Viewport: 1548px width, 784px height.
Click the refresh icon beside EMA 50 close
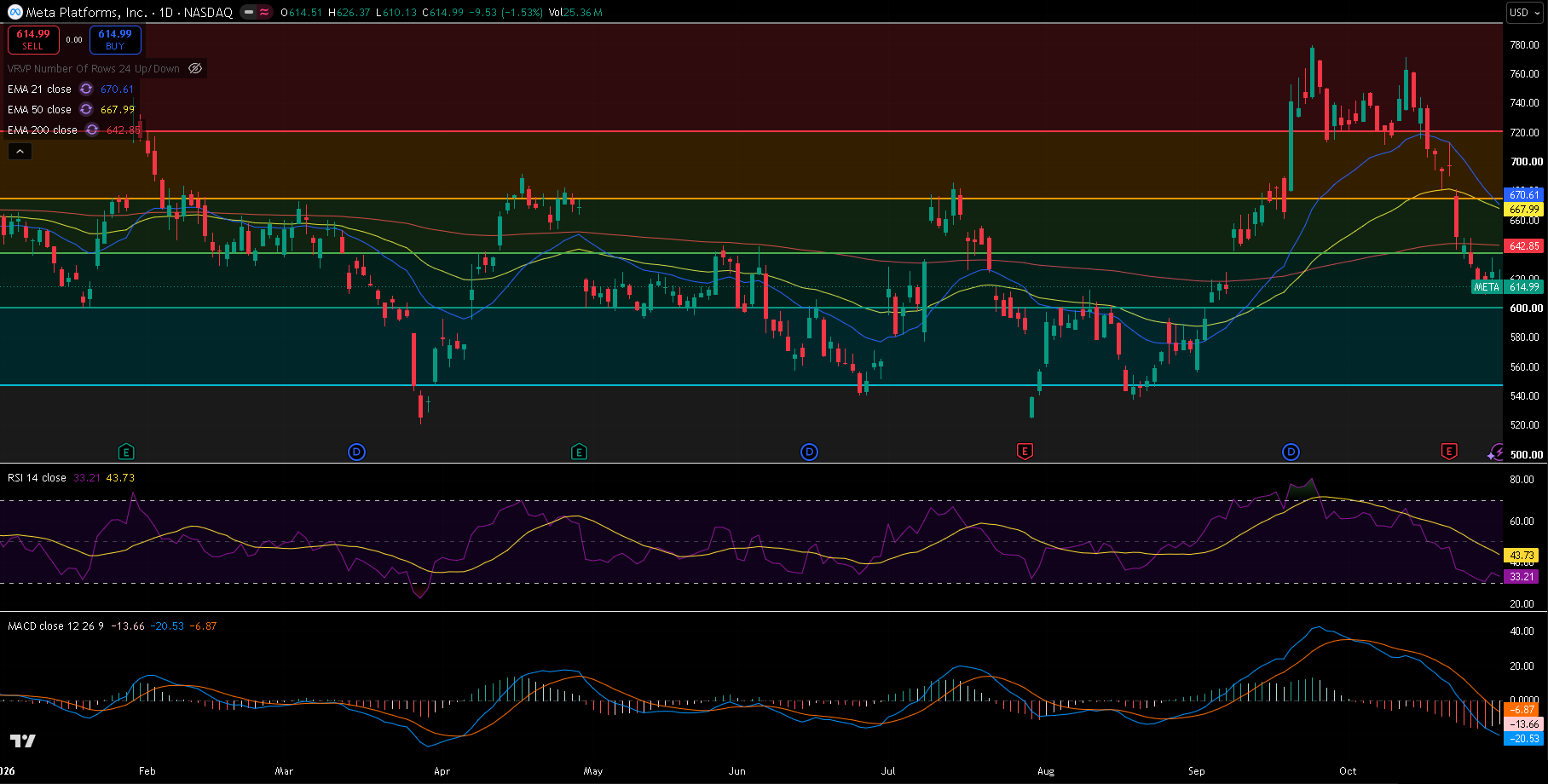coord(86,109)
